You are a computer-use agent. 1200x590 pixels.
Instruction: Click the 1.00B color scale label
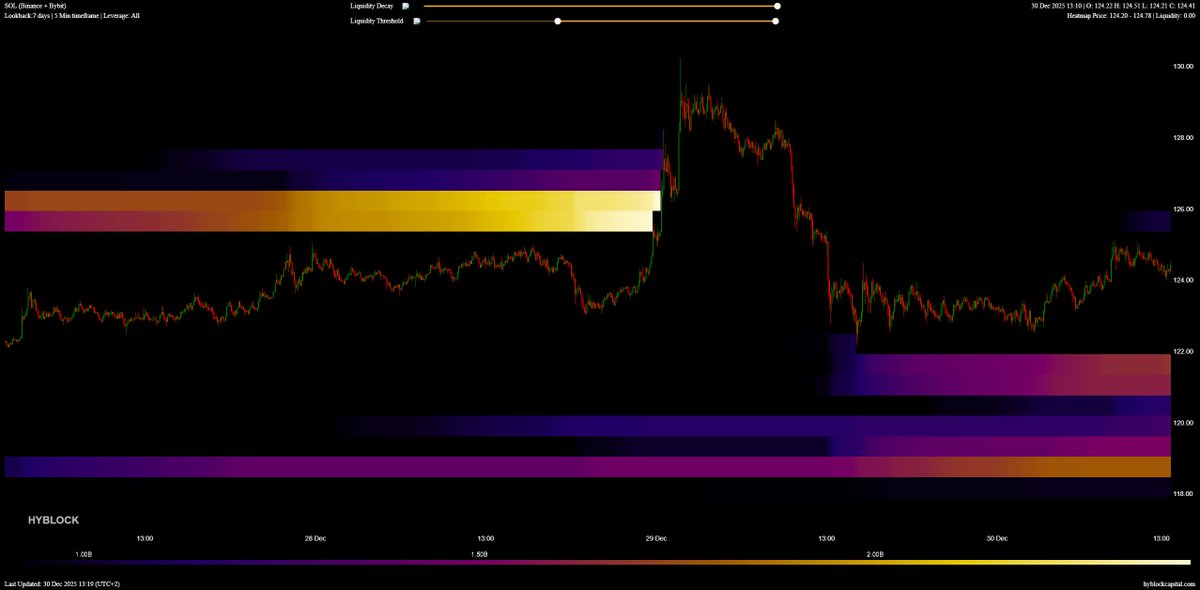(84, 553)
